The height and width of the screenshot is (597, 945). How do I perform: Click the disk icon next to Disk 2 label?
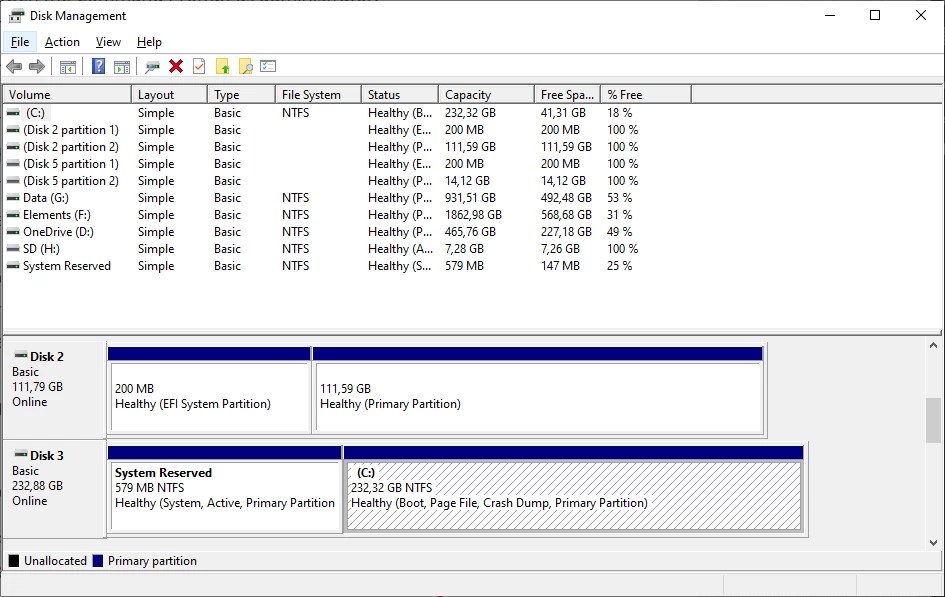[x=21, y=355]
